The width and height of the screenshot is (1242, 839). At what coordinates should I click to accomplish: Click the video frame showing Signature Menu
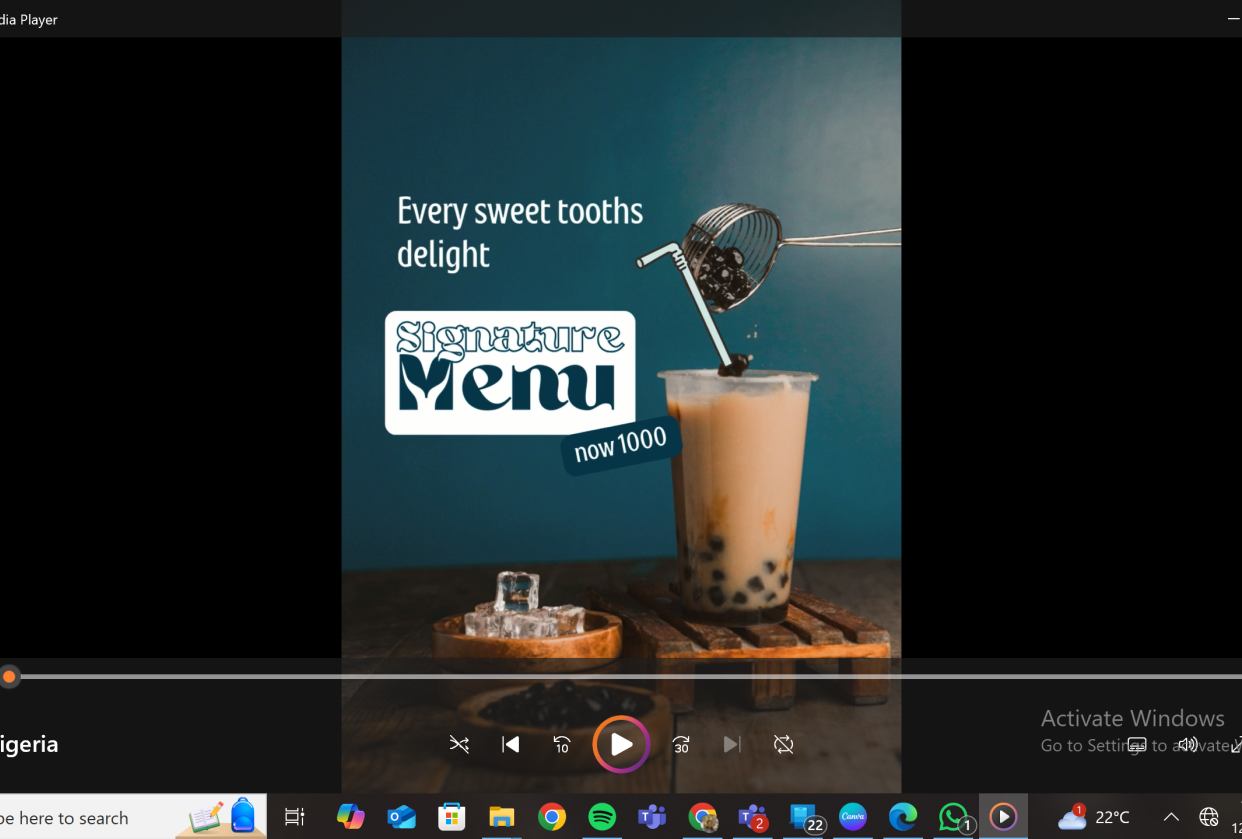click(621, 396)
